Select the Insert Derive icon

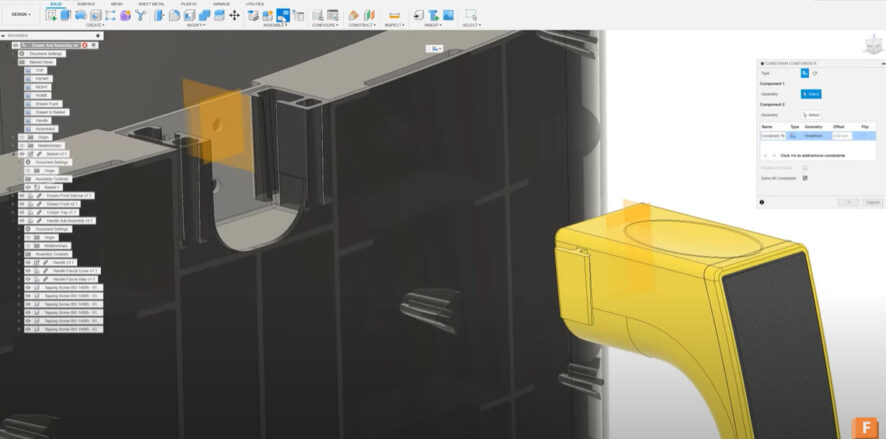click(418, 15)
